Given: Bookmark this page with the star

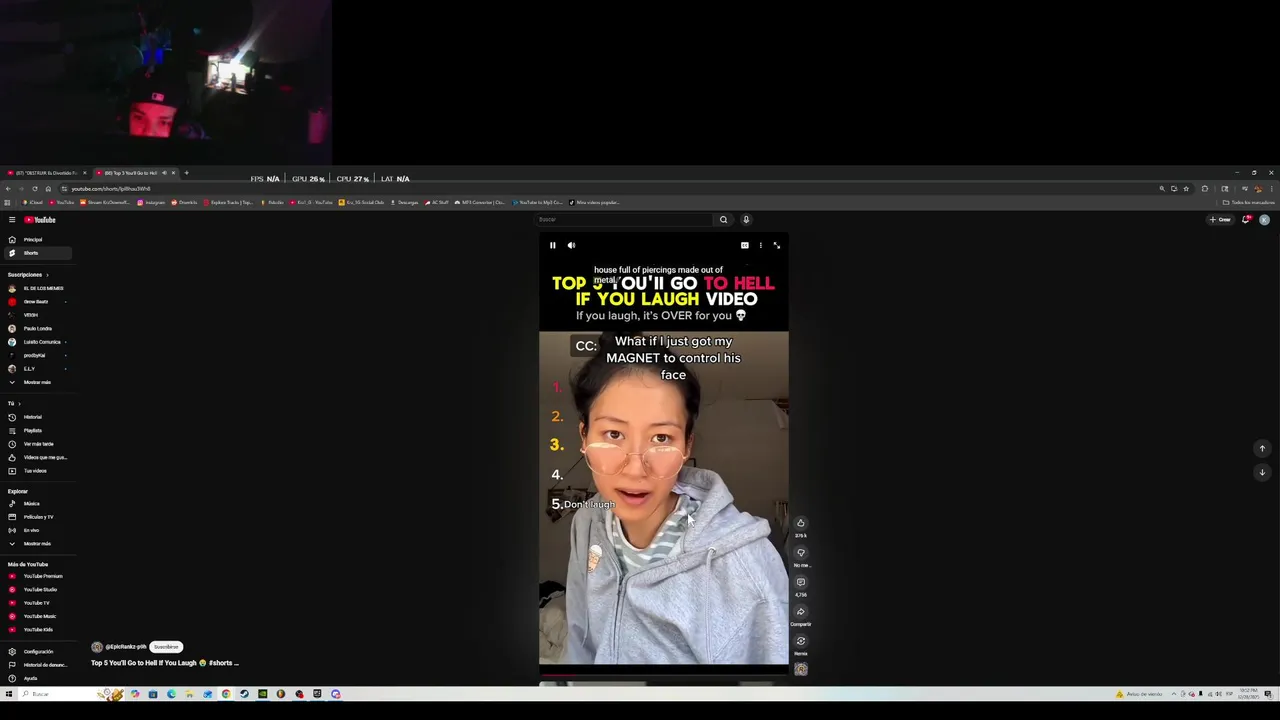Looking at the screenshot, I should pos(1186,189).
